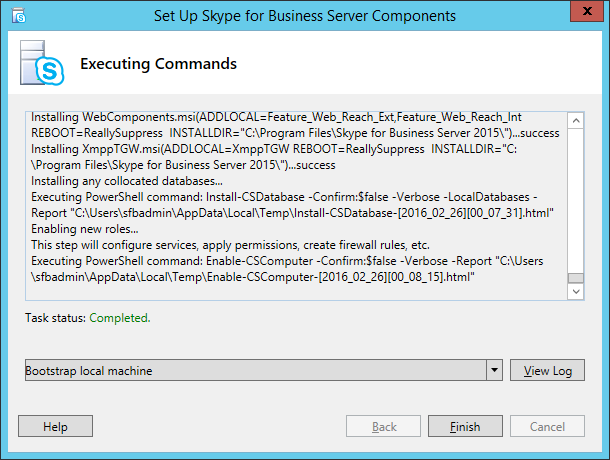This screenshot has height=460, width=610.
Task: Click the log scrollbar thumb
Action: pos(576,278)
